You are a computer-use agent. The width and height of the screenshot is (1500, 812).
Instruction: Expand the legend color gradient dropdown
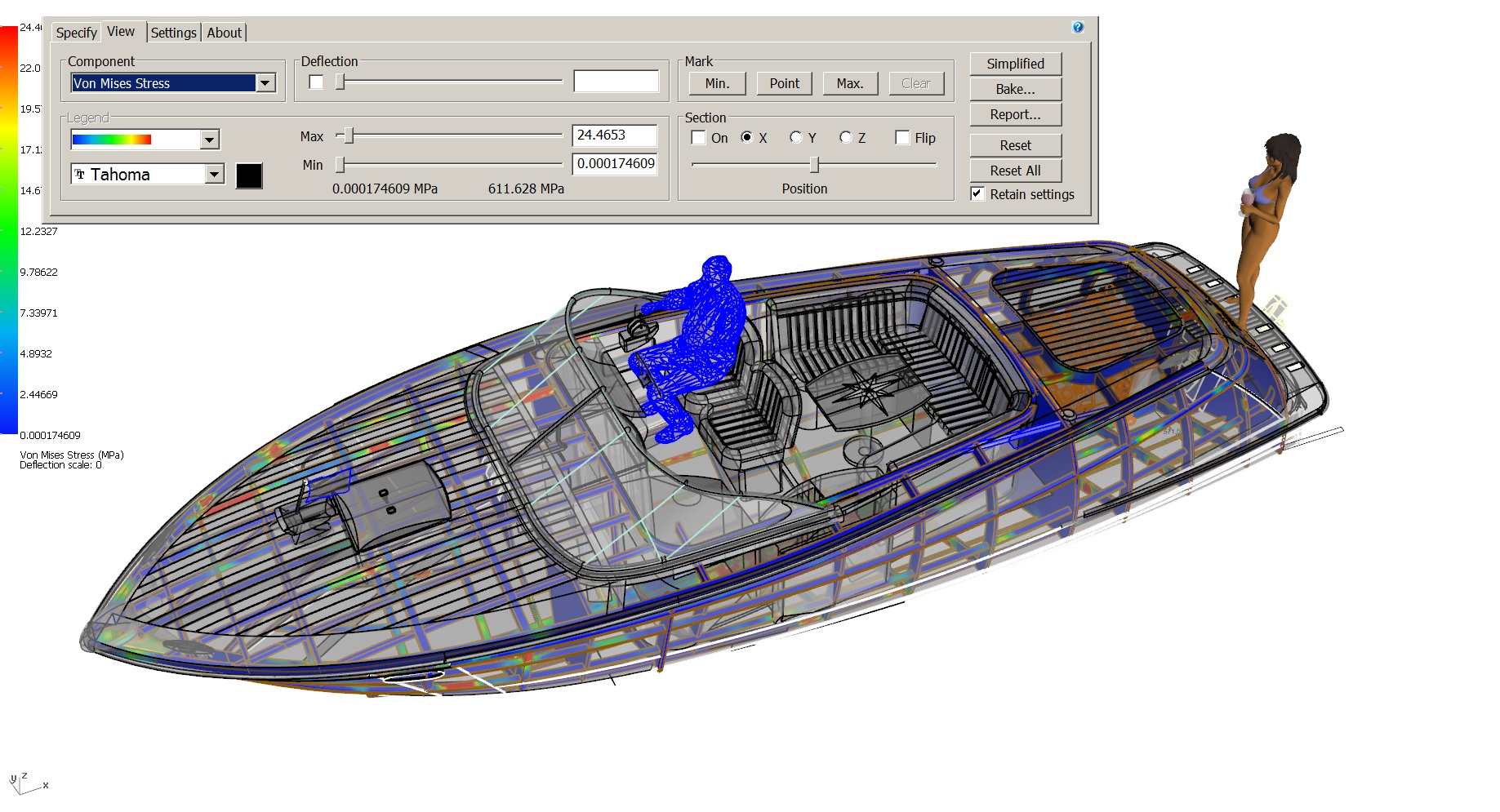pyautogui.click(x=210, y=140)
